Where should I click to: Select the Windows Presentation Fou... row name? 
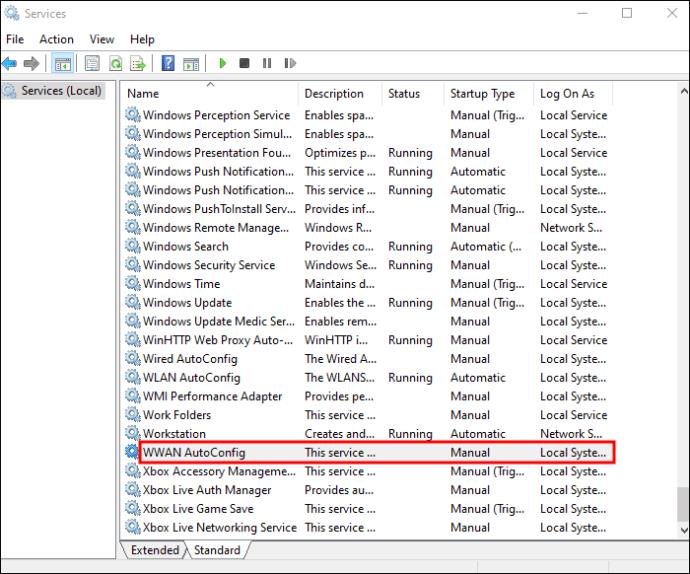coord(217,153)
